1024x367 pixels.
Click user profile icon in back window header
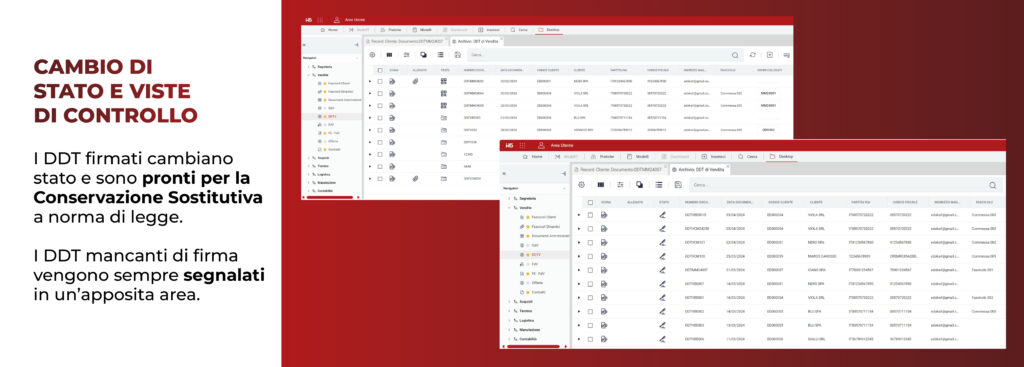click(337, 20)
